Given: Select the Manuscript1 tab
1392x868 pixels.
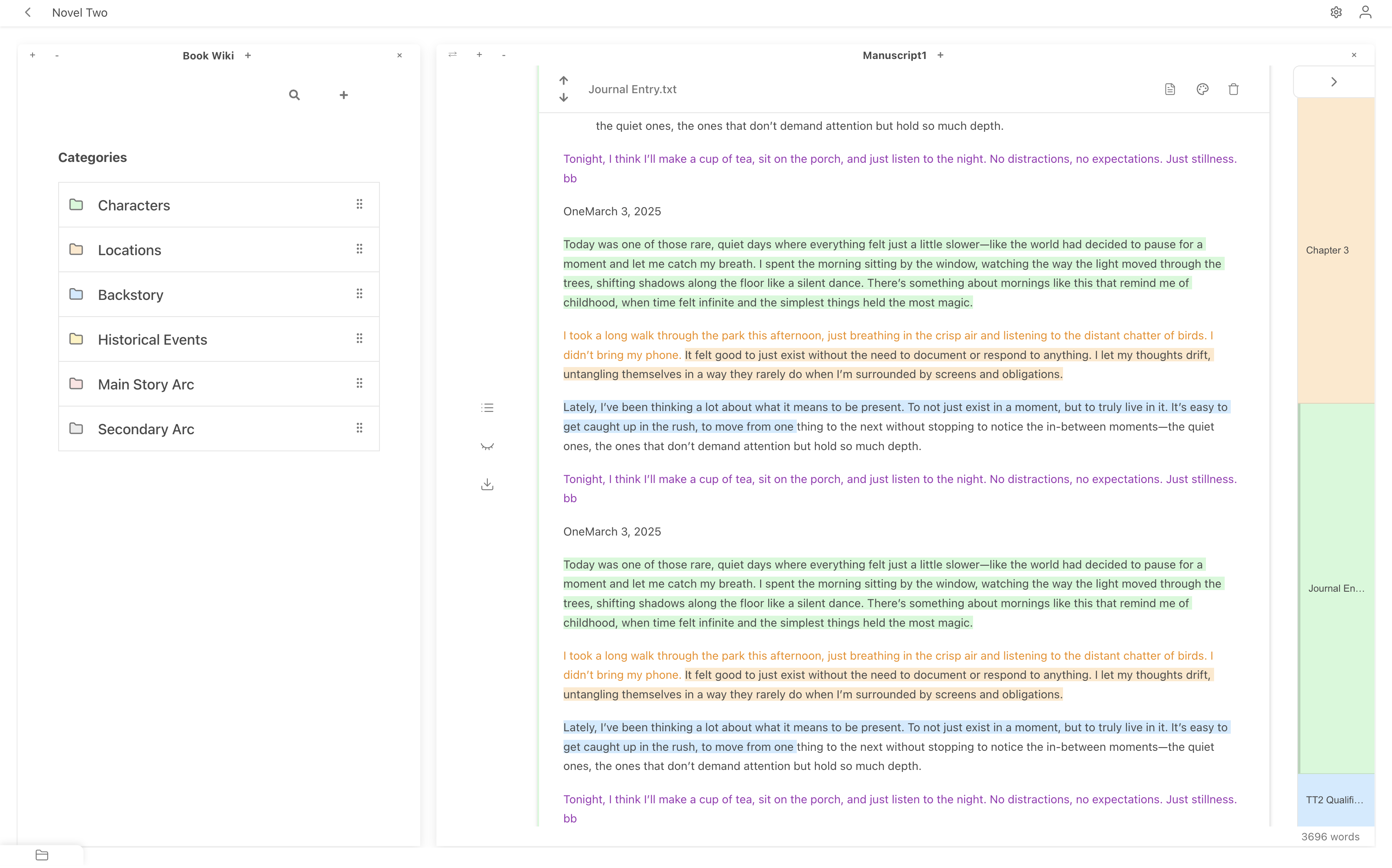Looking at the screenshot, I should click(894, 55).
